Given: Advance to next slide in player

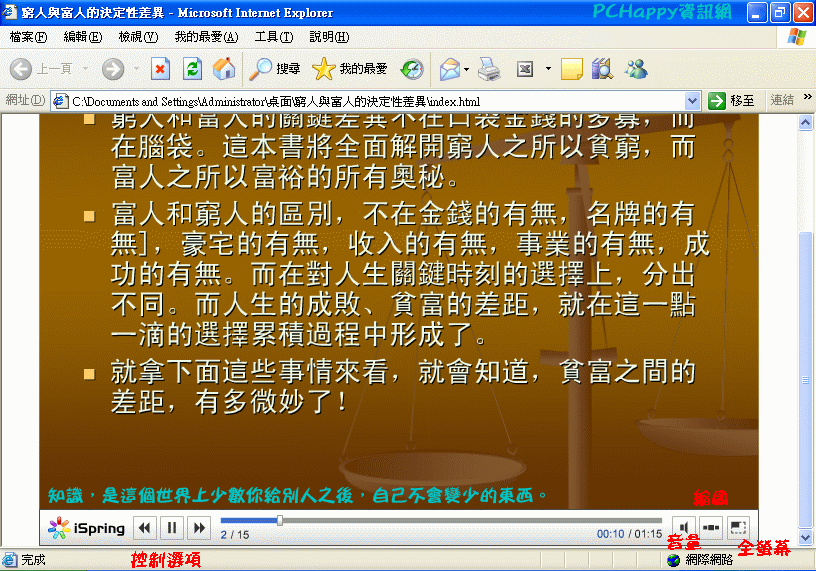Looking at the screenshot, I should pyautogui.click(x=199, y=528).
